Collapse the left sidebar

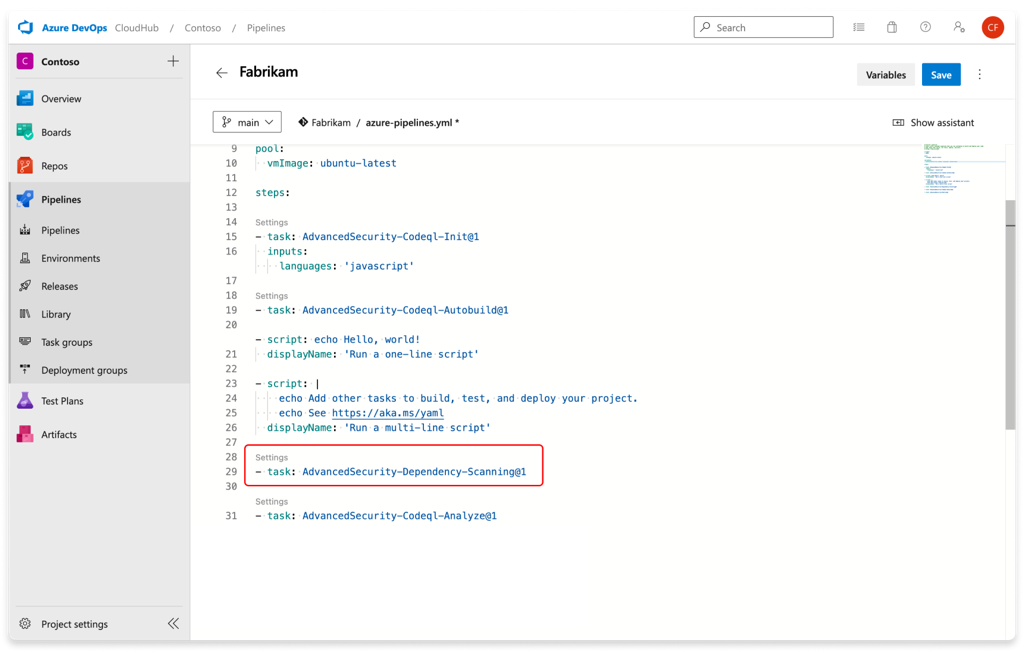point(173,623)
